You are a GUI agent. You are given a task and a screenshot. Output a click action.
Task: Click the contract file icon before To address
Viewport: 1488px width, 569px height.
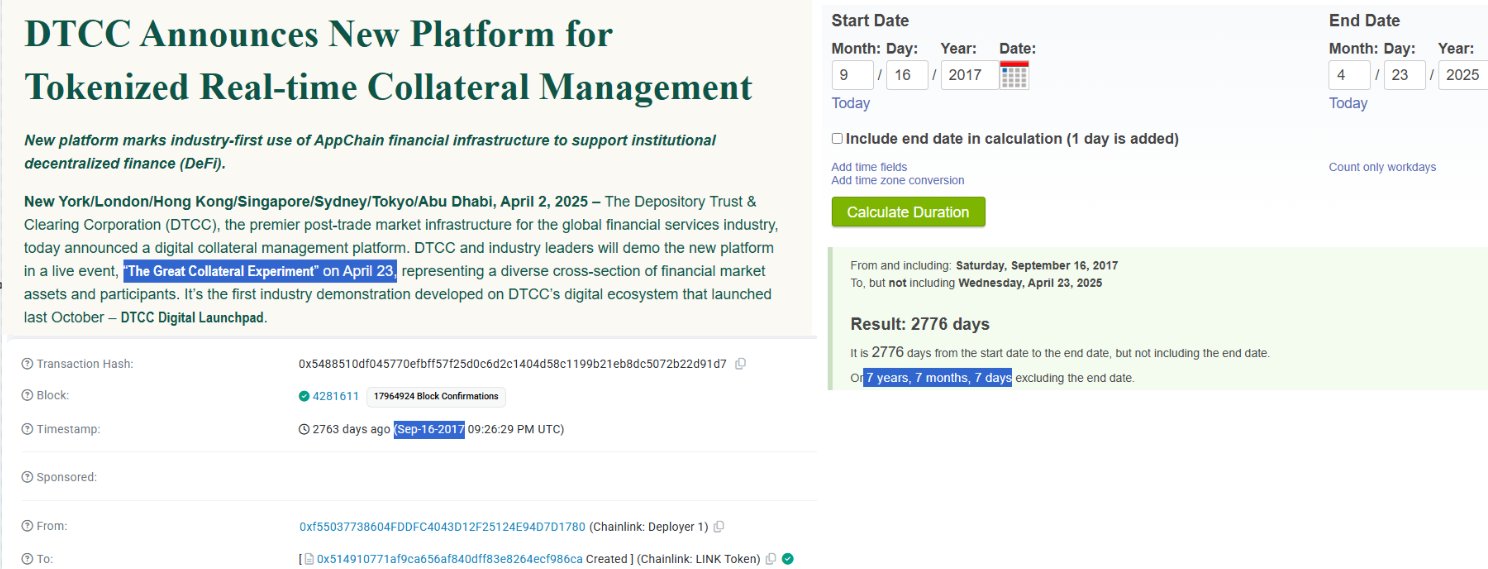(x=309, y=559)
